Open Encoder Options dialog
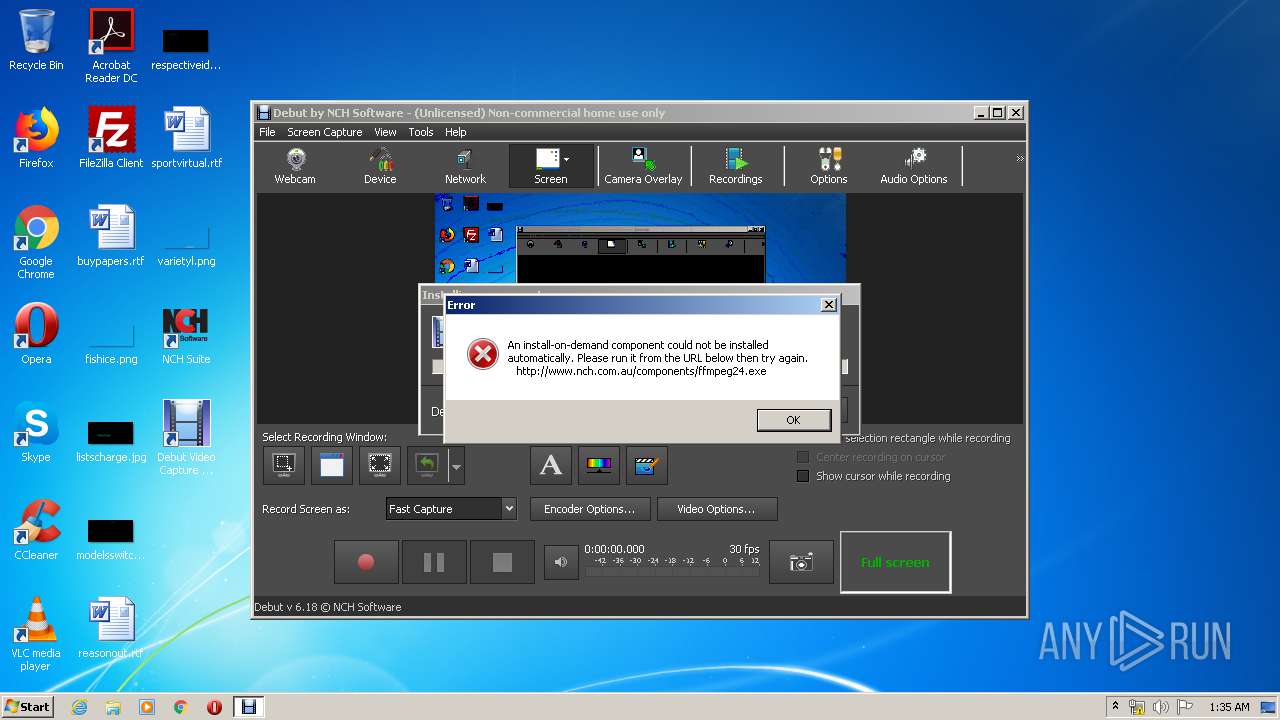Image resolution: width=1280 pixels, height=720 pixels. 589,509
